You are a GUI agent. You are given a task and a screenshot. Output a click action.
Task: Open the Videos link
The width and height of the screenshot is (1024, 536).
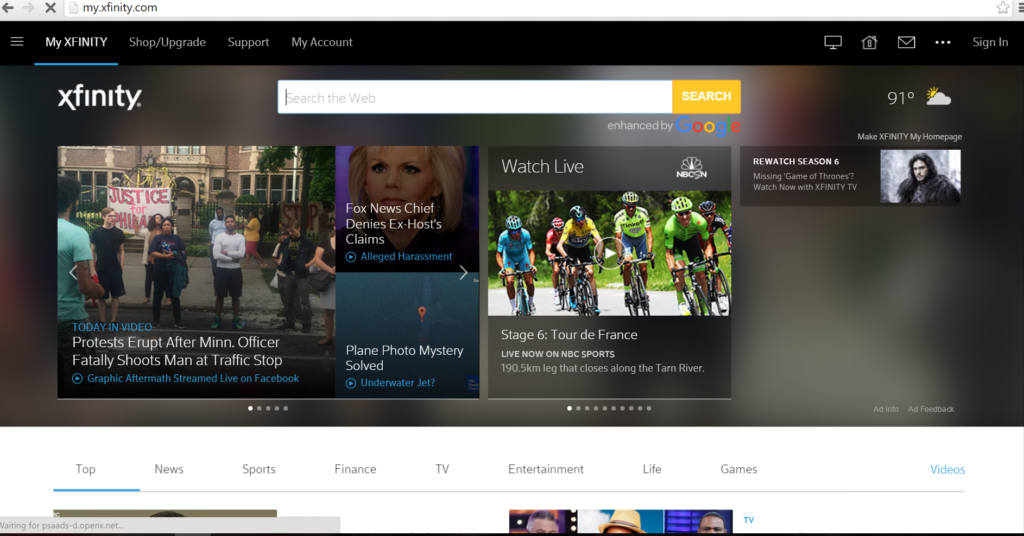click(x=947, y=469)
